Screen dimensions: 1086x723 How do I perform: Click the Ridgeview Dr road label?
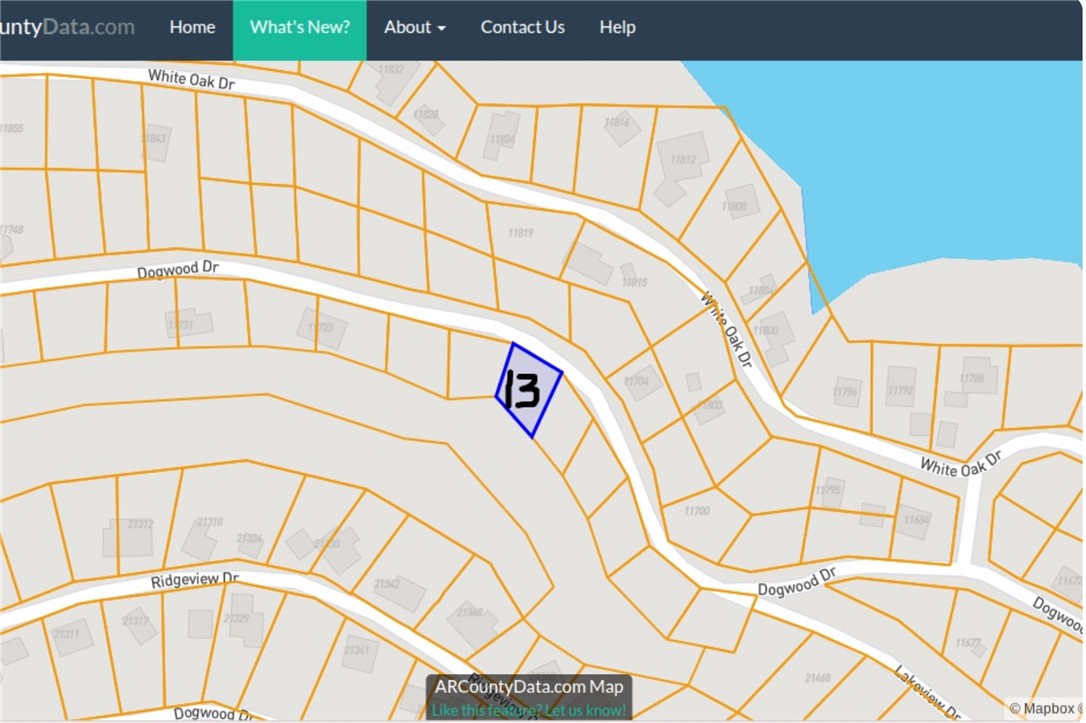[195, 580]
